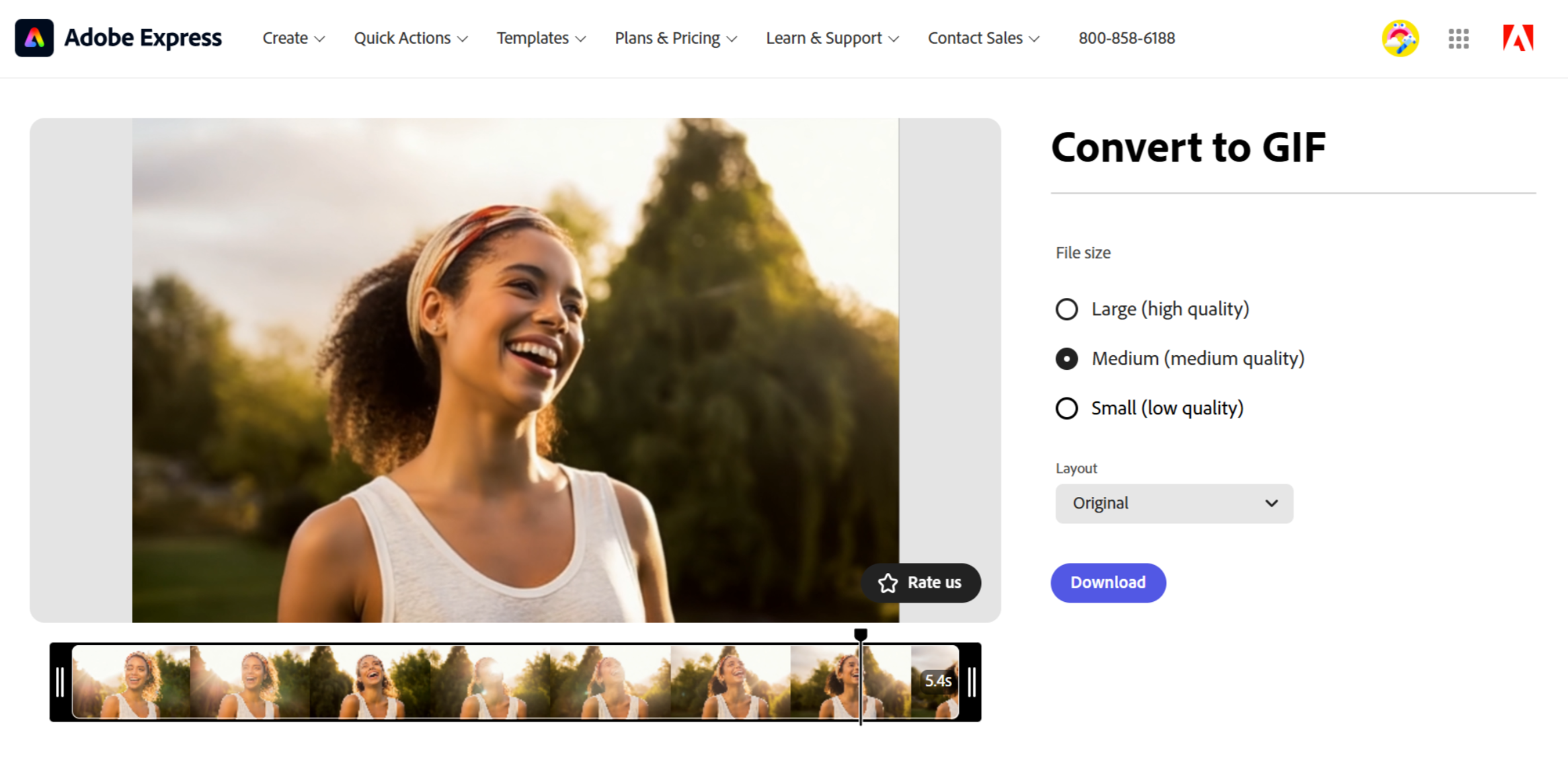This screenshot has width=1568, height=770.
Task: Open the Layout Original dropdown
Action: [1173, 503]
